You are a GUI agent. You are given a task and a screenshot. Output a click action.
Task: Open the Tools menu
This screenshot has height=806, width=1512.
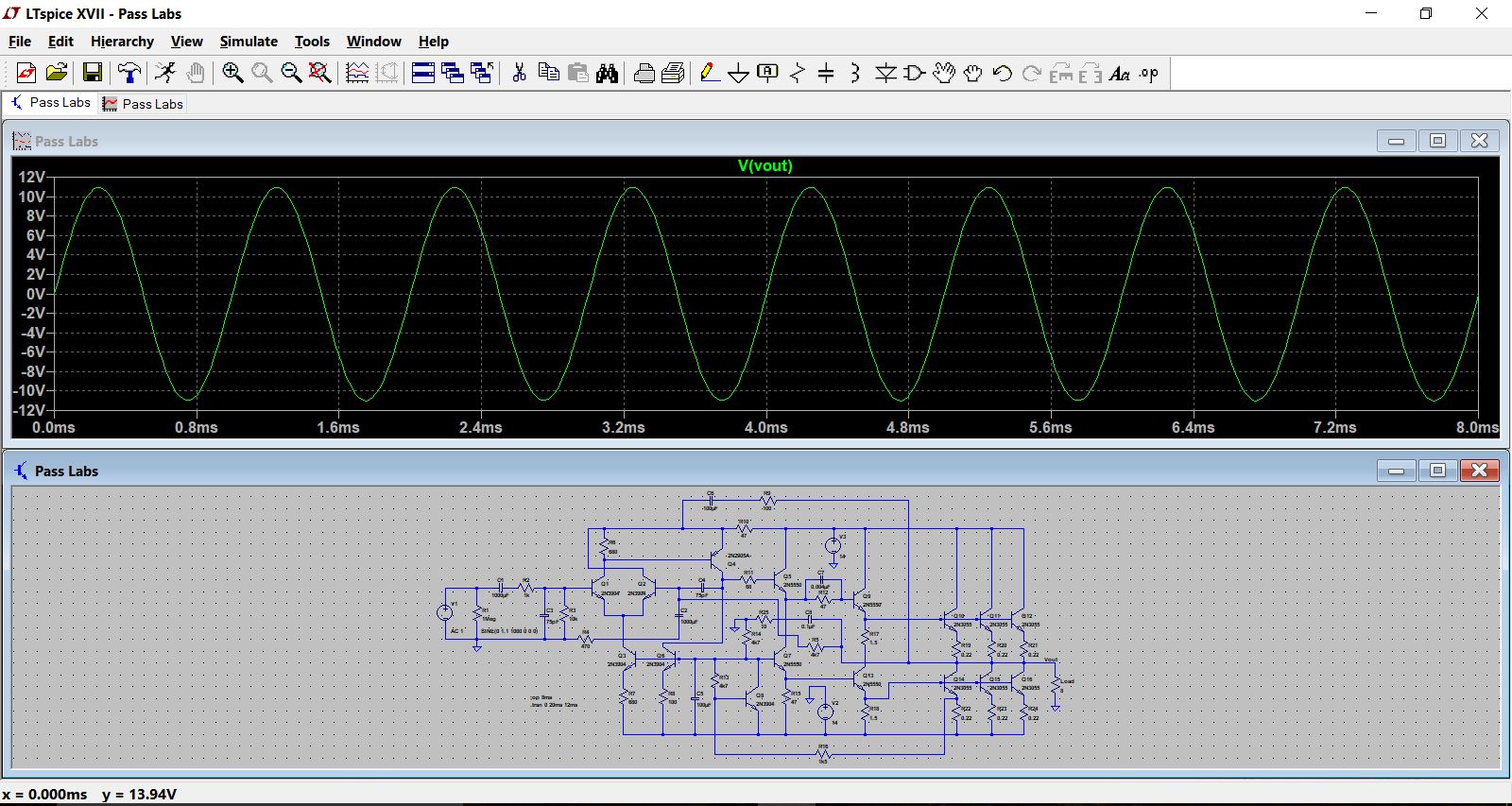pyautogui.click(x=312, y=42)
